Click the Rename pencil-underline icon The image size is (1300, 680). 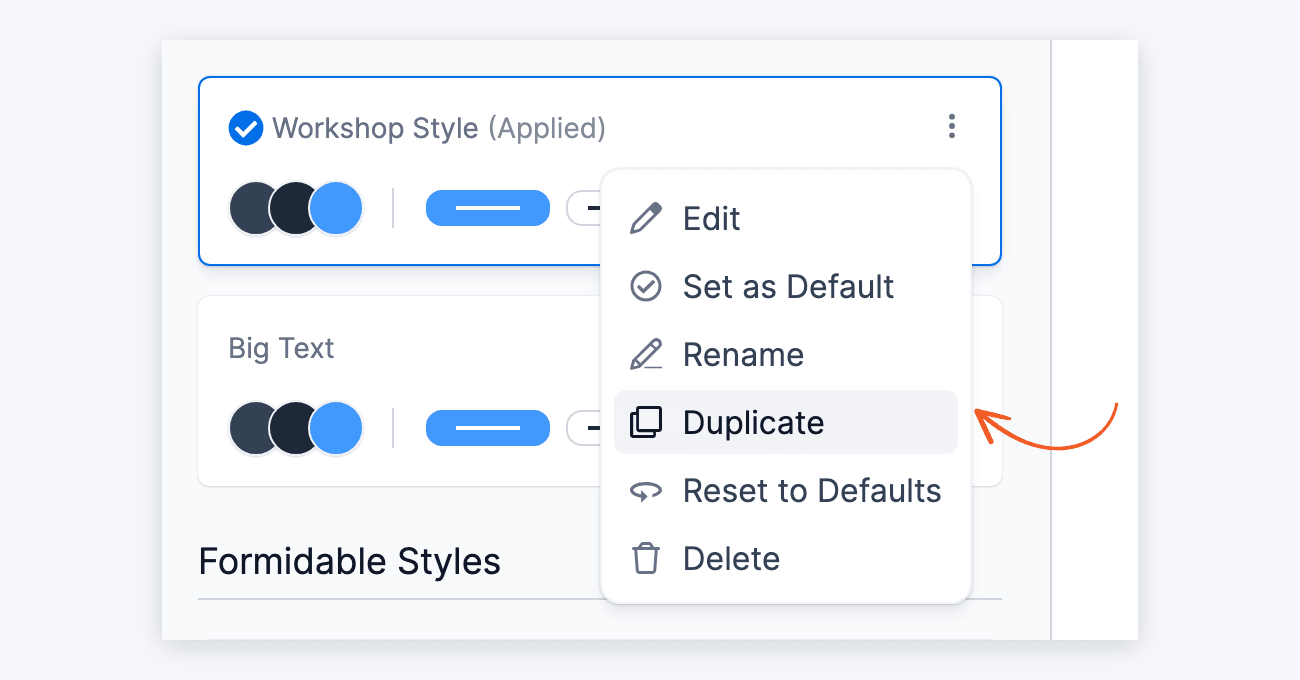click(646, 354)
